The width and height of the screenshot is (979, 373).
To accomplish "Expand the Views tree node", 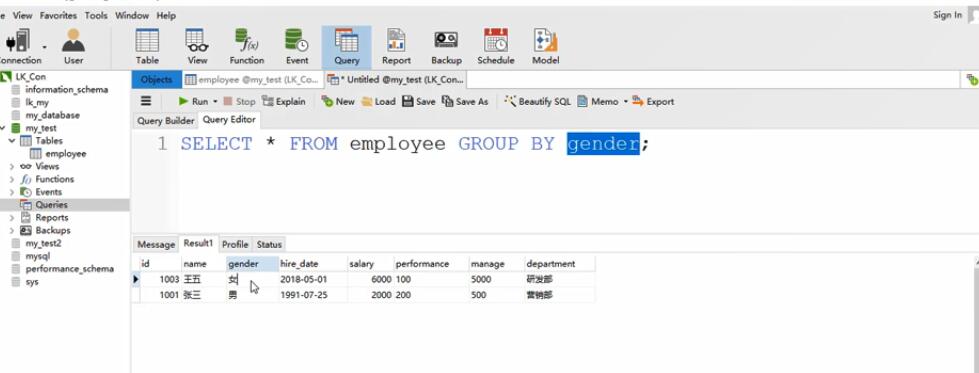I will coord(12,166).
